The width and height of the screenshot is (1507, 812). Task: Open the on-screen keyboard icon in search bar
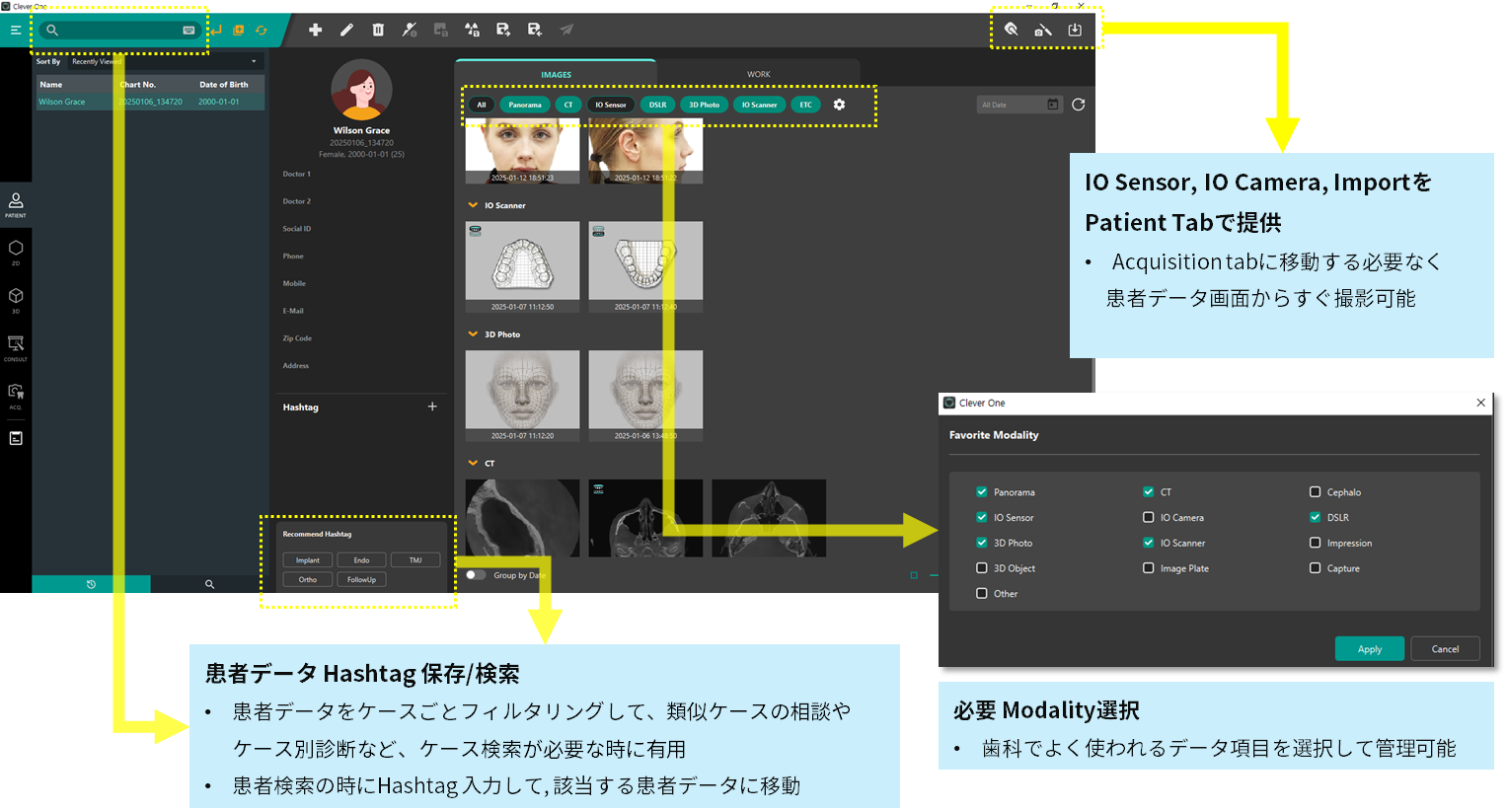point(188,31)
